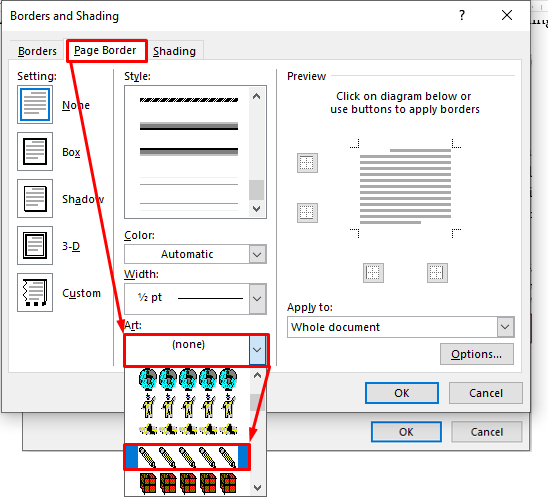548x501 pixels.
Task: Toggle the left border preview button
Action: pos(373,273)
